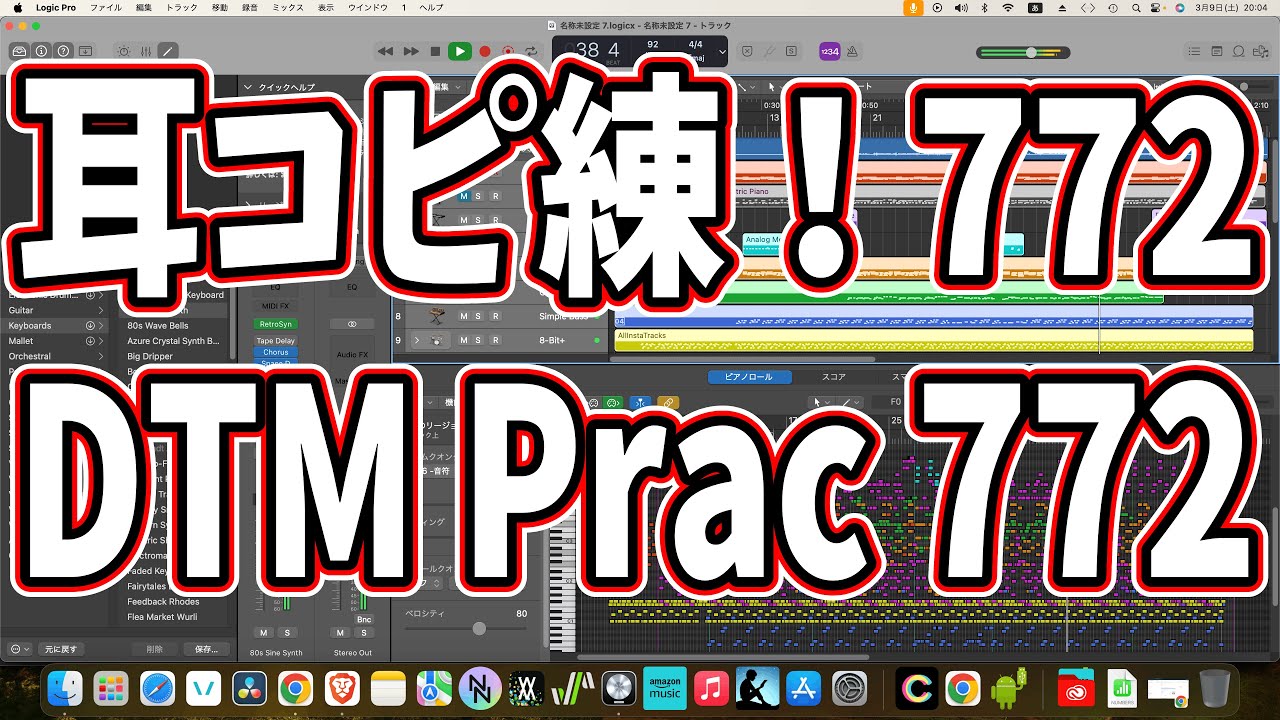1280x720 pixels.
Task: Select the 80s Wave Bells patch
Action: [157, 326]
